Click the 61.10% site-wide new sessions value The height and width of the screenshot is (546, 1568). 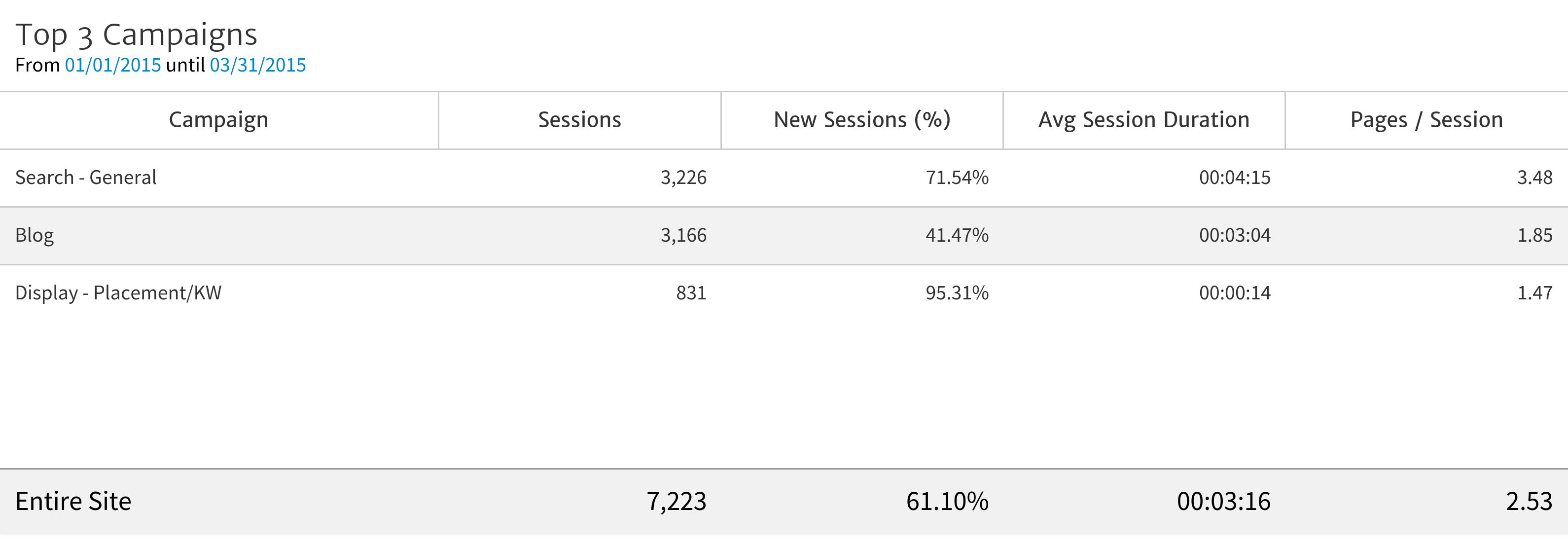tap(947, 501)
